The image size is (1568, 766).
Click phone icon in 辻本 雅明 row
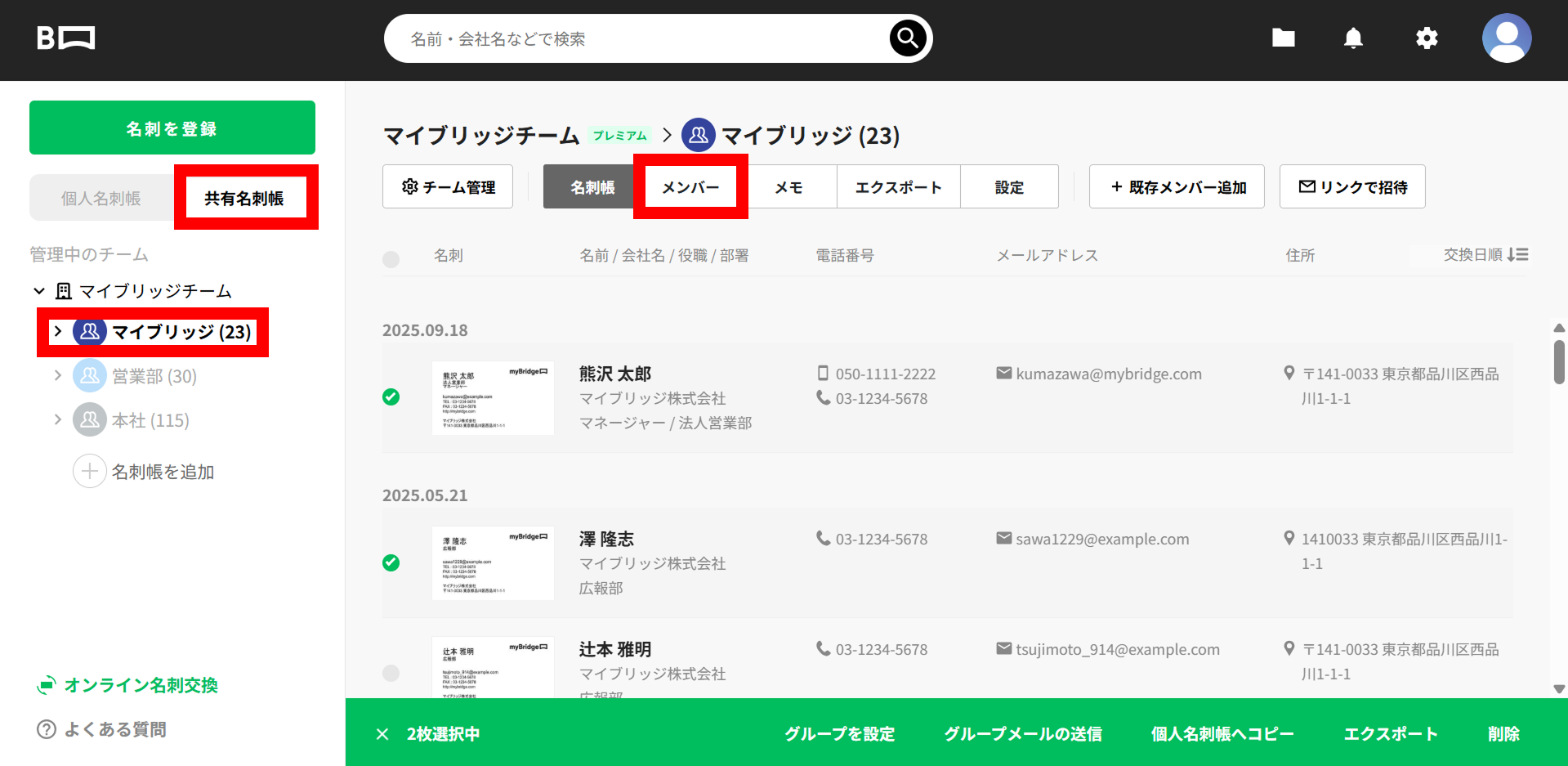coord(823,648)
